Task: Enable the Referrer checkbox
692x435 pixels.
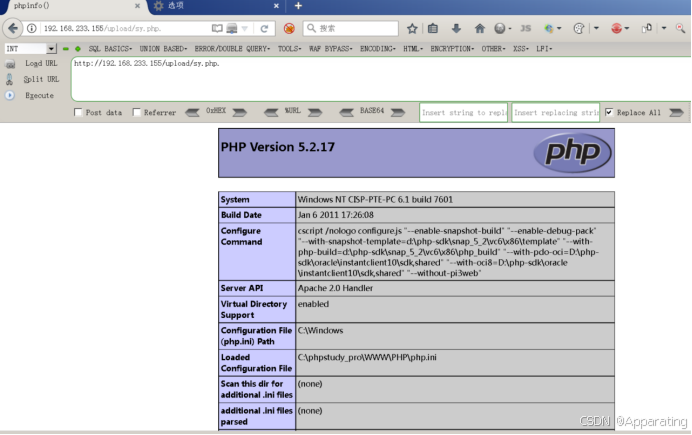Action: click(x=137, y=112)
